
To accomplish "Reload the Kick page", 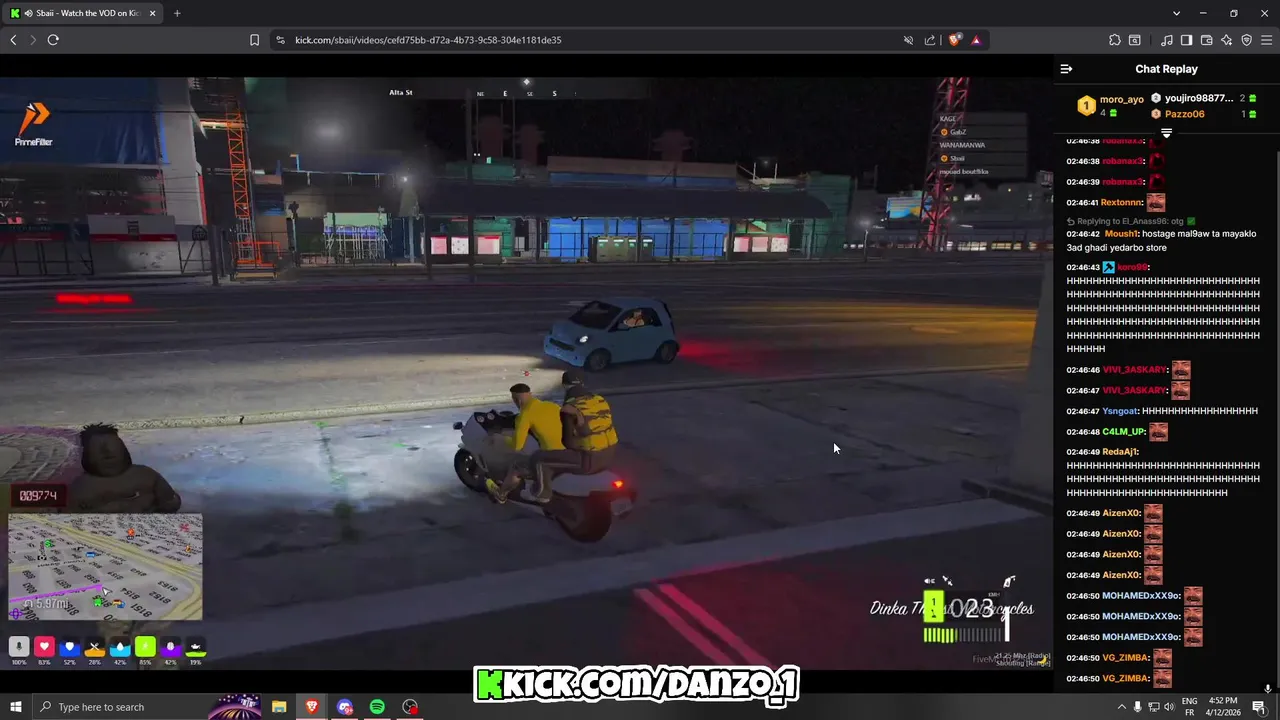I will 53,40.
